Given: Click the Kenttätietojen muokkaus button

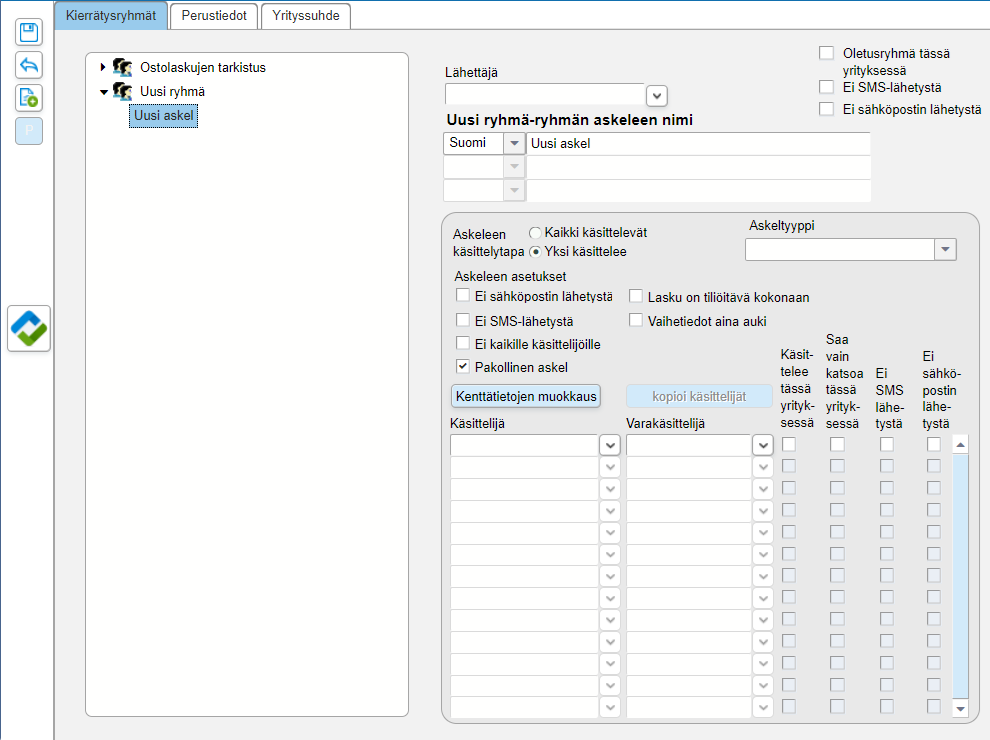Looking at the screenshot, I should [x=526, y=396].
